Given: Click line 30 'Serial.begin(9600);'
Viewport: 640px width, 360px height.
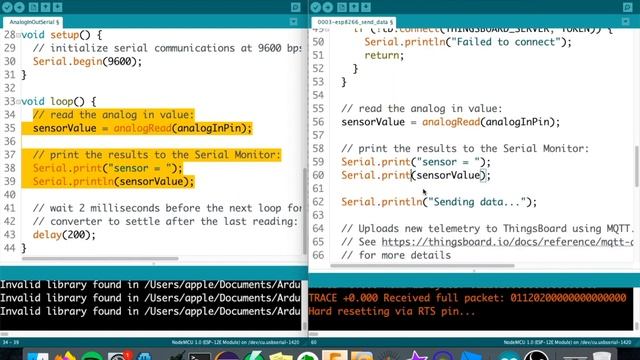Looking at the screenshot, I should 87,62.
